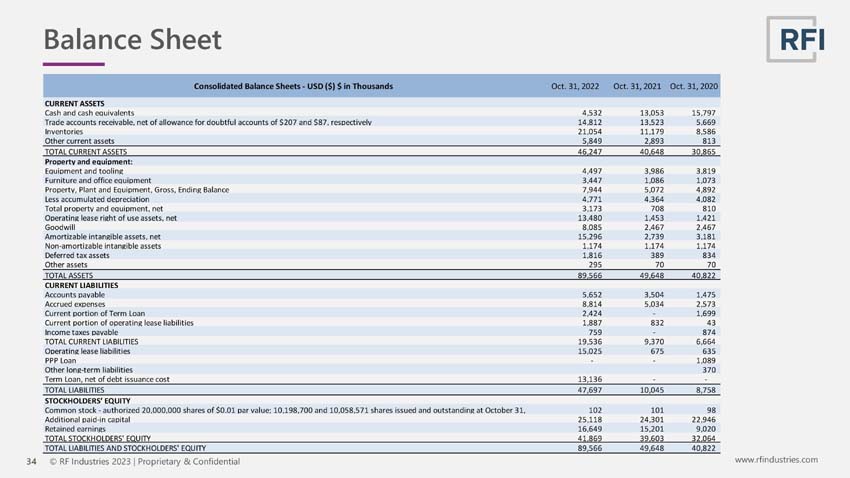Click the slide page number 34

31,462
